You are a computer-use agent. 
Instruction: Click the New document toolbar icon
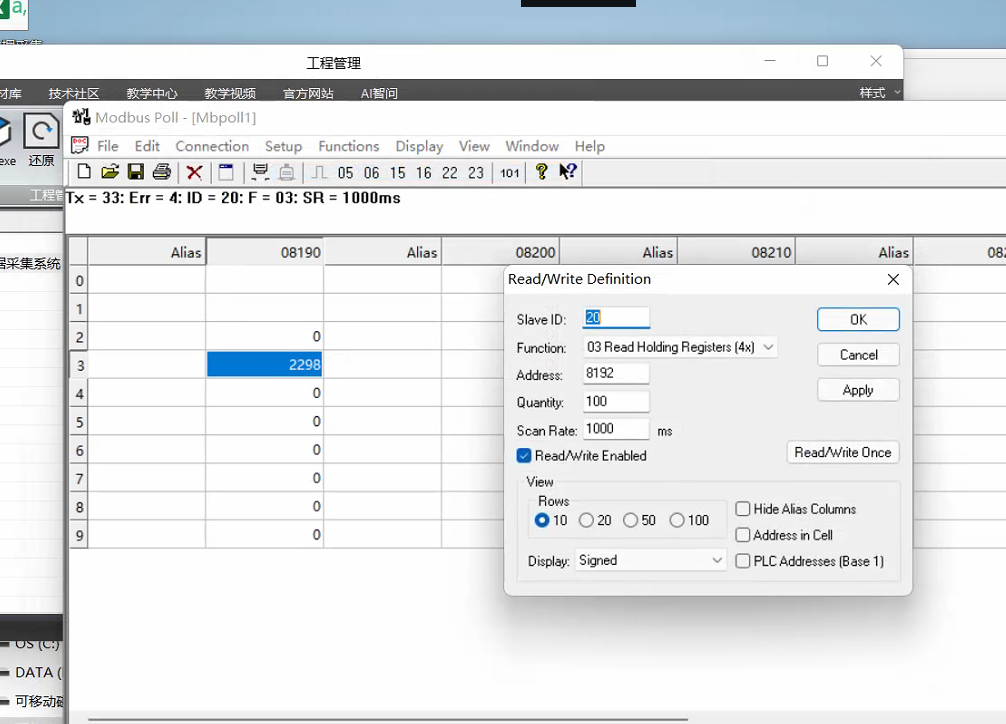pos(84,172)
